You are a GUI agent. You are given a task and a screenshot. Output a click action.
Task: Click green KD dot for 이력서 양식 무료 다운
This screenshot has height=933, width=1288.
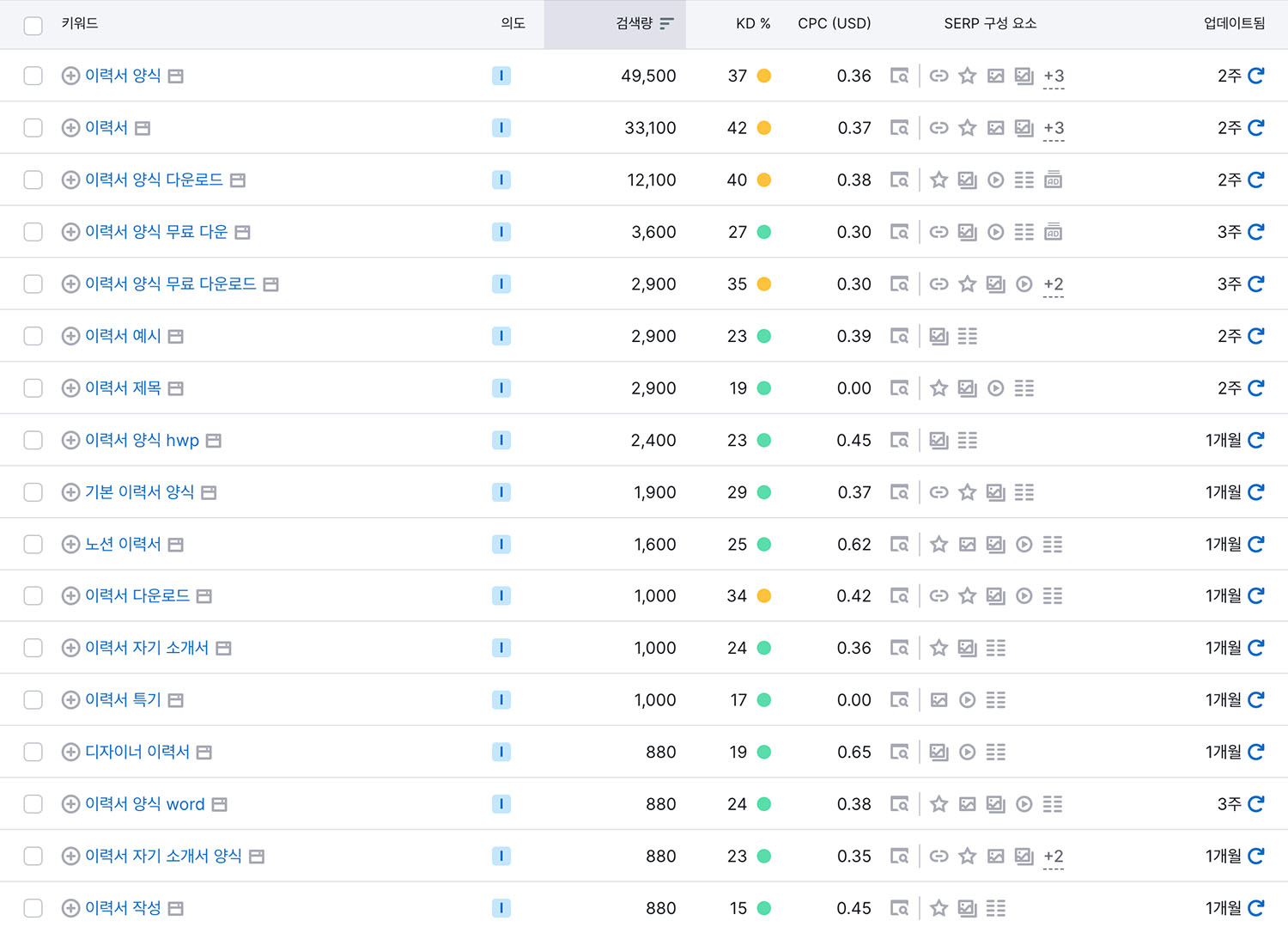[763, 232]
